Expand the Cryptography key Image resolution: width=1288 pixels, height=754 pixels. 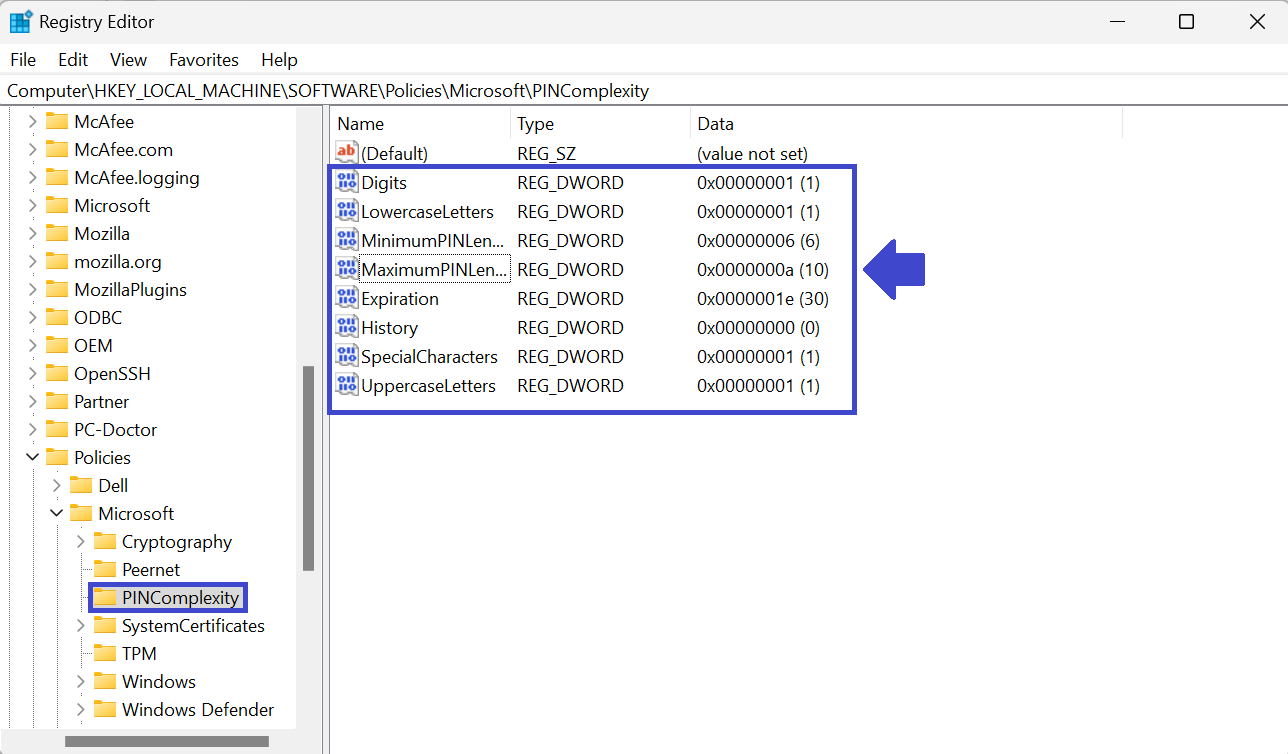(x=81, y=542)
